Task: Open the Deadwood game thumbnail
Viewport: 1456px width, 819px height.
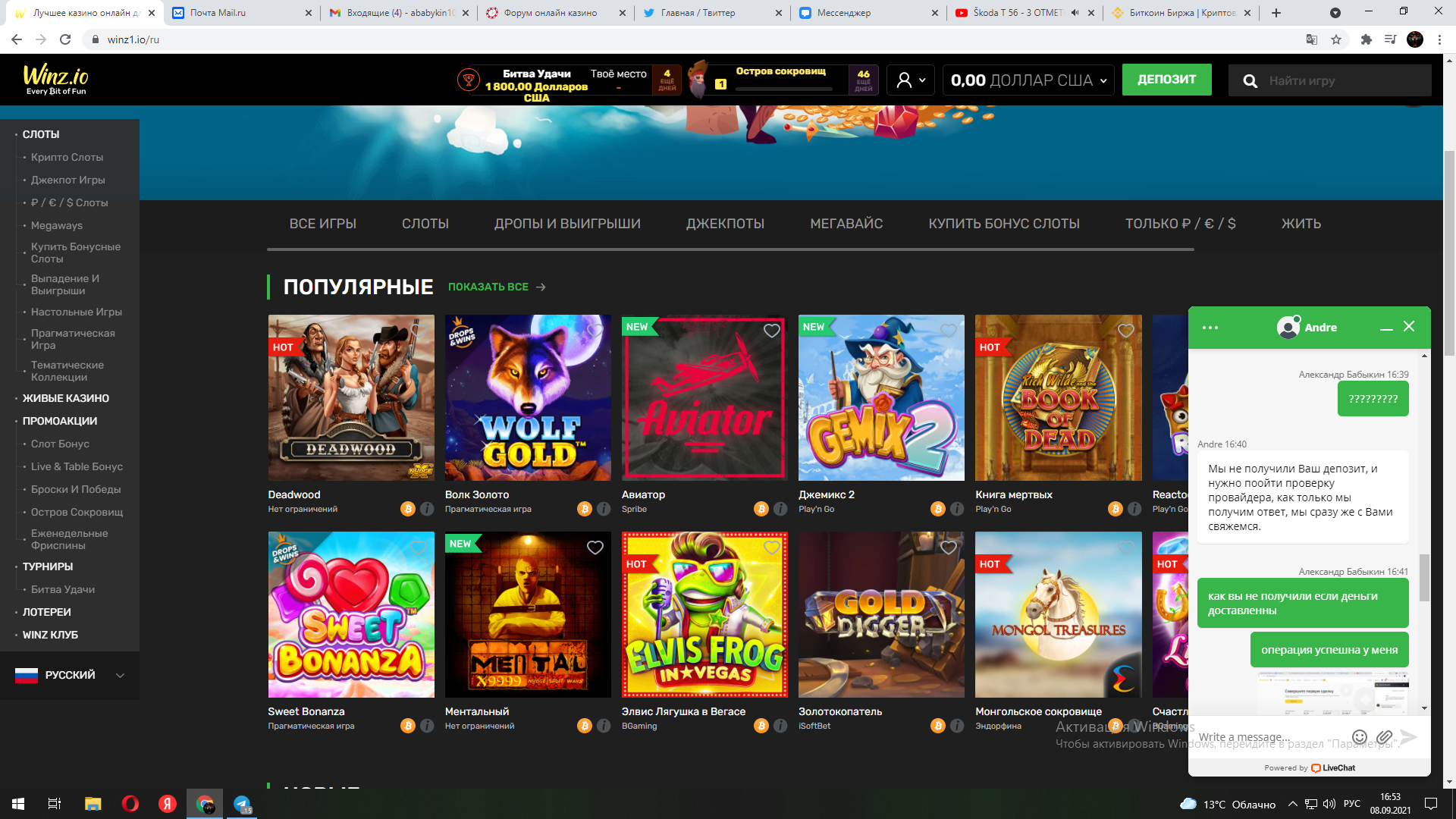Action: click(351, 397)
